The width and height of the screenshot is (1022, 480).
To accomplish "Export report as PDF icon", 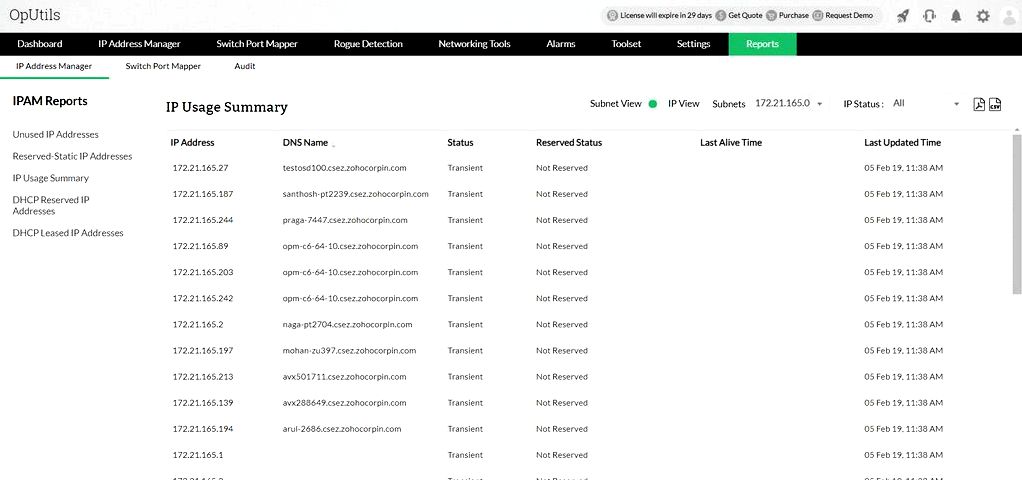I will [x=979, y=104].
